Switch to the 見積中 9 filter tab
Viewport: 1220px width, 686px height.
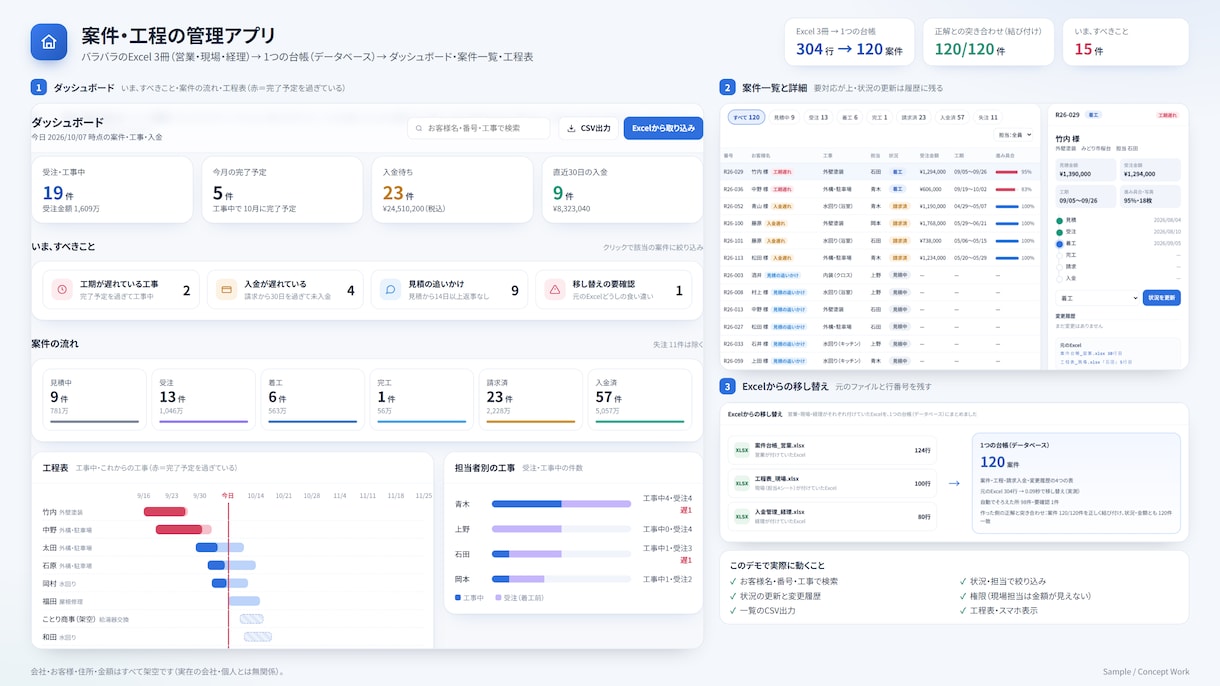point(784,117)
